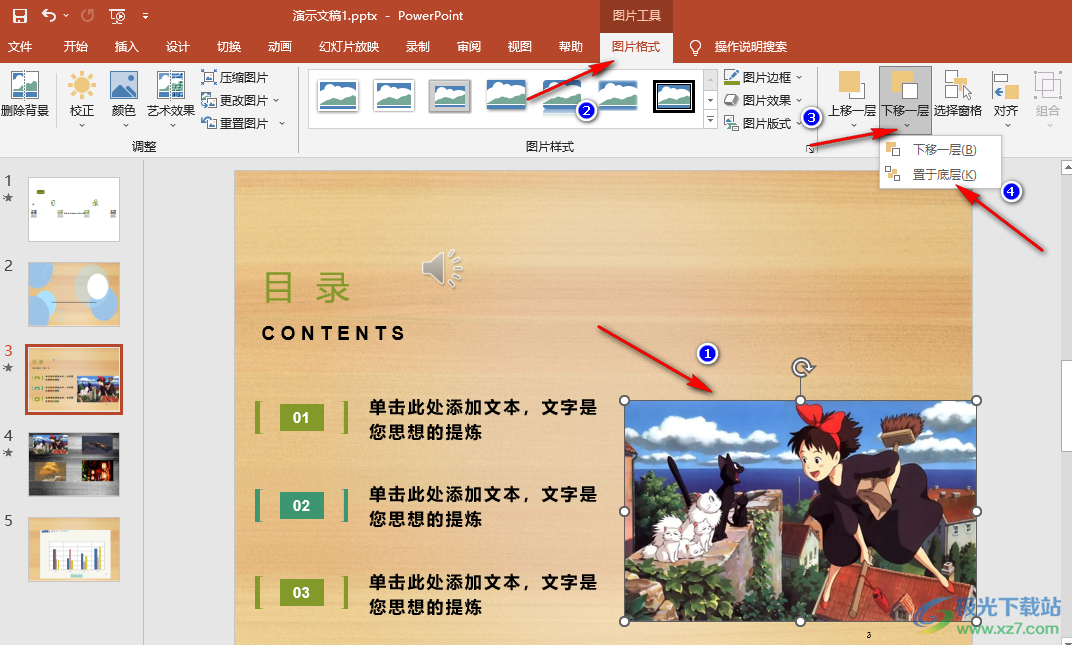Expand the 更改图片 dropdown arrow

point(276,101)
